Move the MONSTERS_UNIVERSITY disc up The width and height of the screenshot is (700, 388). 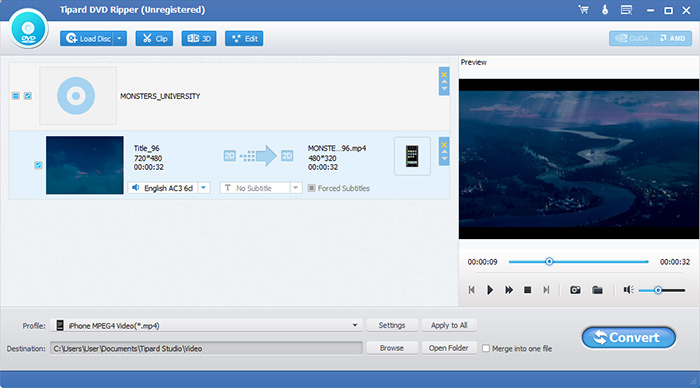(x=444, y=82)
